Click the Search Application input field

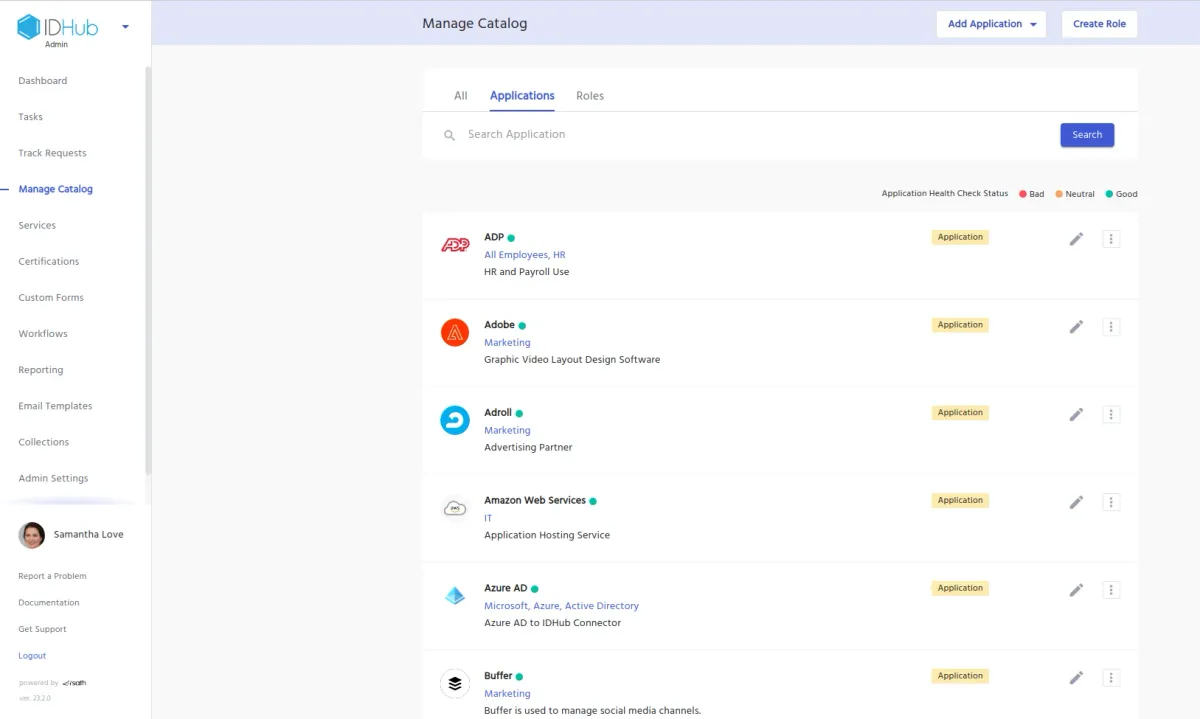(x=600, y=134)
